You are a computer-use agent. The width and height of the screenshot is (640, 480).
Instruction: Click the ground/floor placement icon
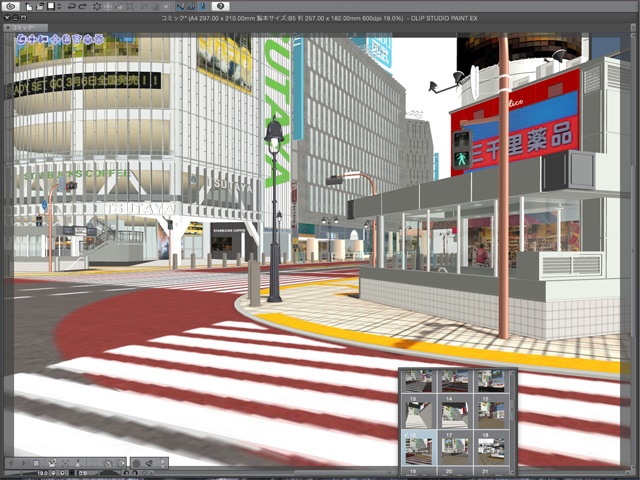point(78,463)
